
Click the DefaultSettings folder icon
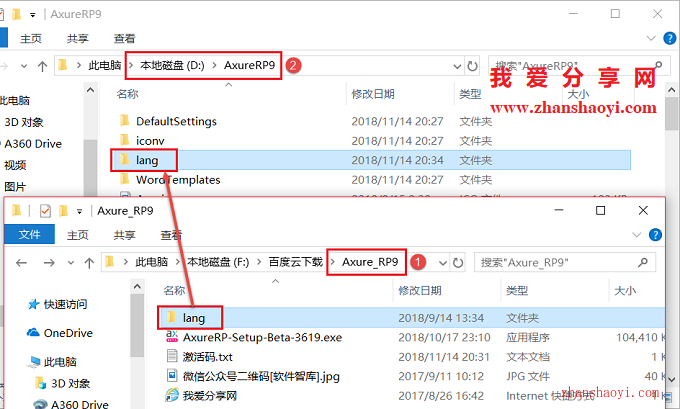(125, 120)
